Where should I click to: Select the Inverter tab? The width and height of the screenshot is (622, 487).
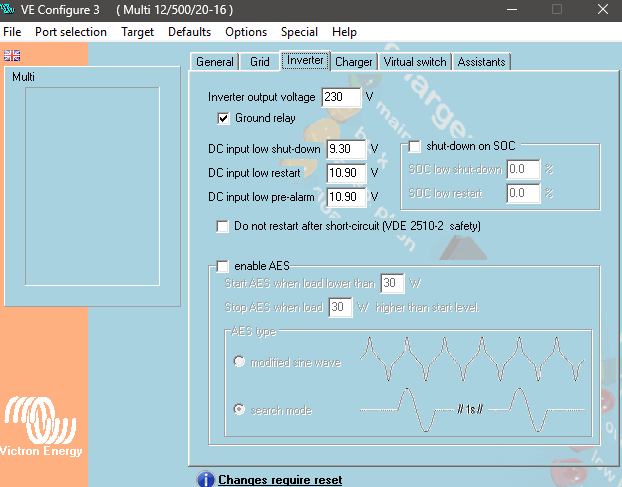(305, 60)
